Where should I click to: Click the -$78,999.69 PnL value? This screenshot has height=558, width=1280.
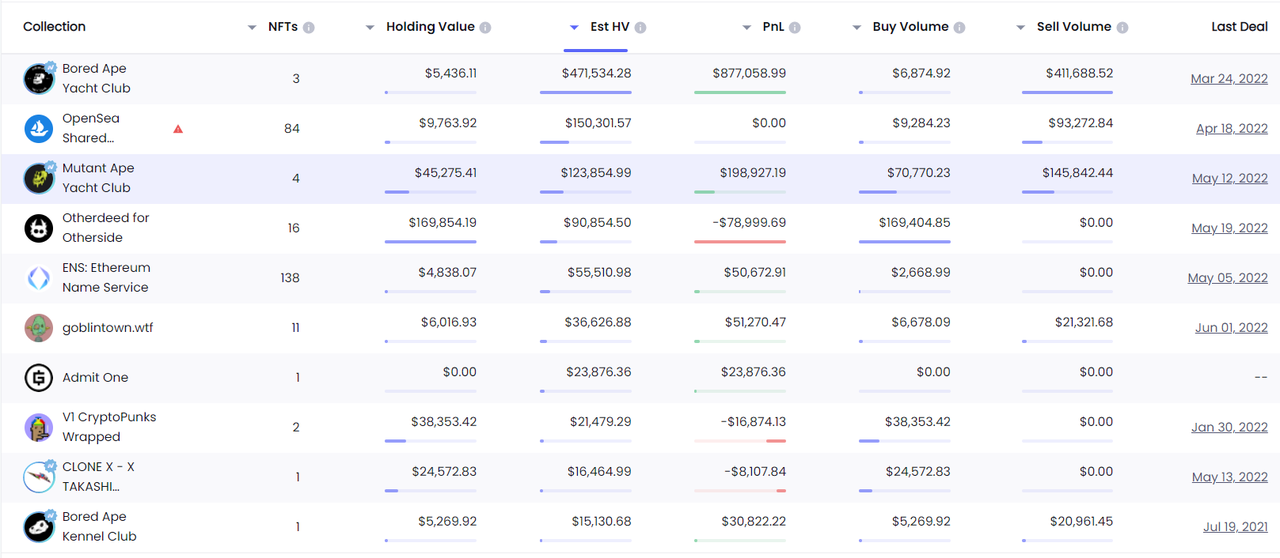pos(749,223)
